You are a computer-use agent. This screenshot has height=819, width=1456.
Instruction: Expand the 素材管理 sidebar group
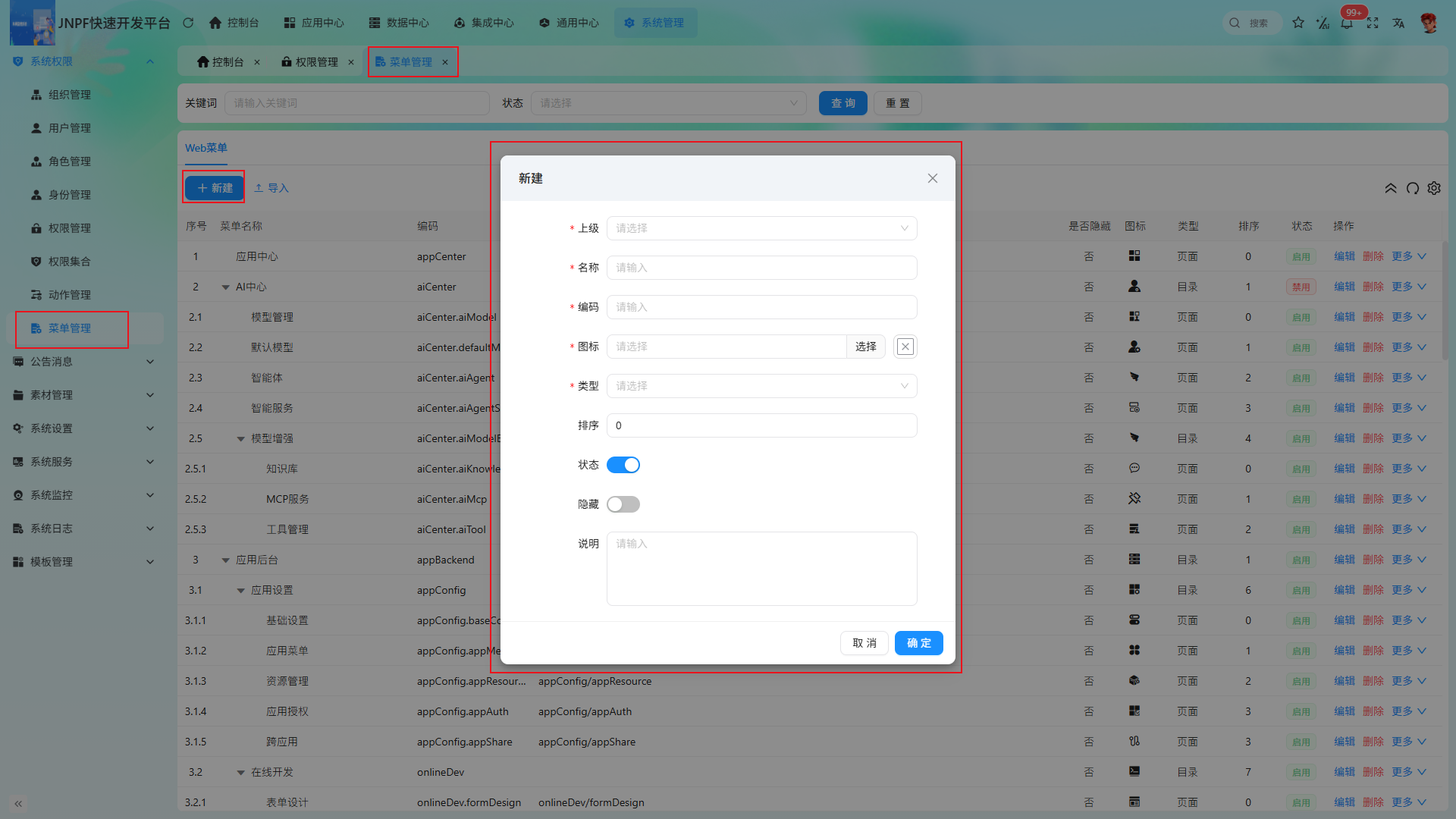pos(150,395)
